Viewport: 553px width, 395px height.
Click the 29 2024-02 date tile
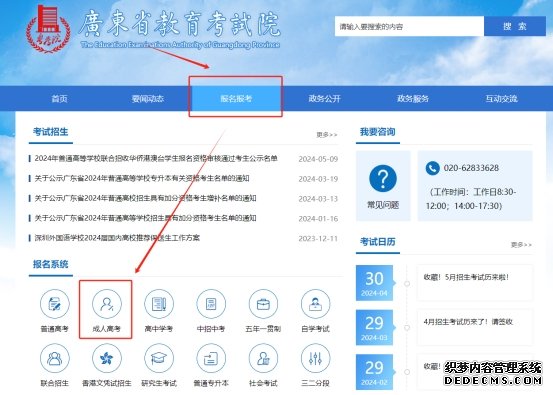(374, 372)
